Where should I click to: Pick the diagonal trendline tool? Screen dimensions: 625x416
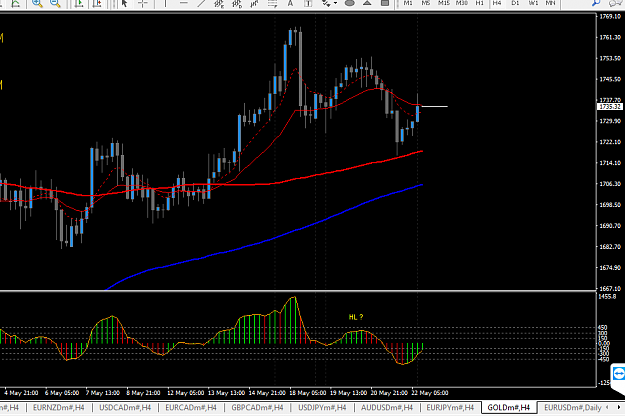tap(201, 4)
